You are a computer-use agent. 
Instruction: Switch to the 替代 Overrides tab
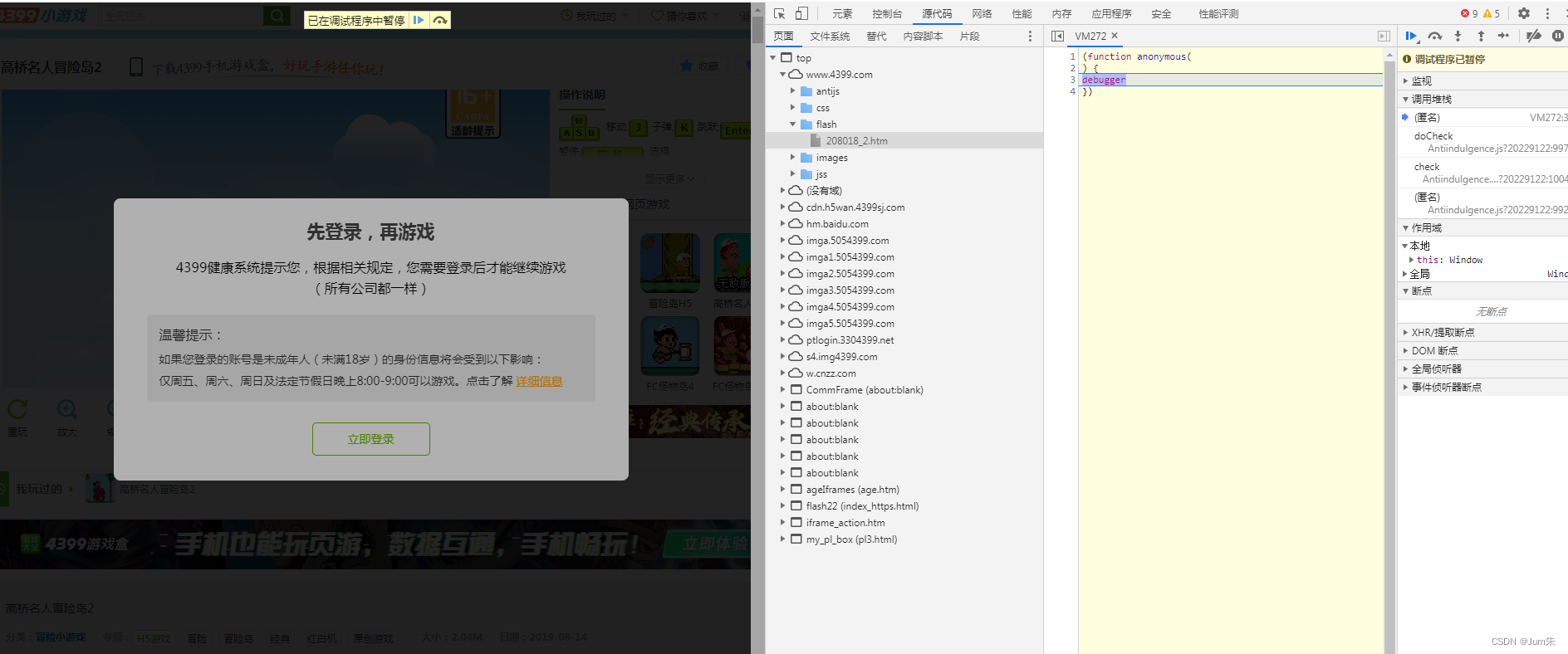tap(876, 36)
